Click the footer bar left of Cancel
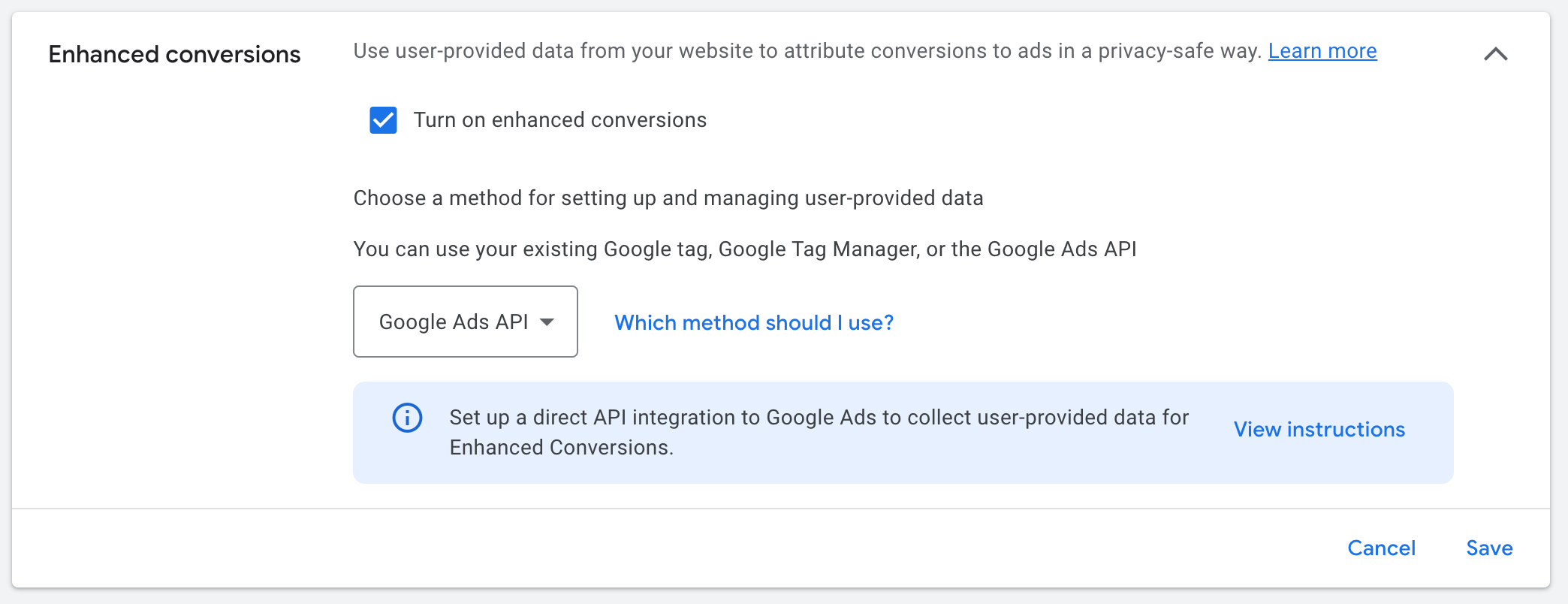 click(676, 548)
